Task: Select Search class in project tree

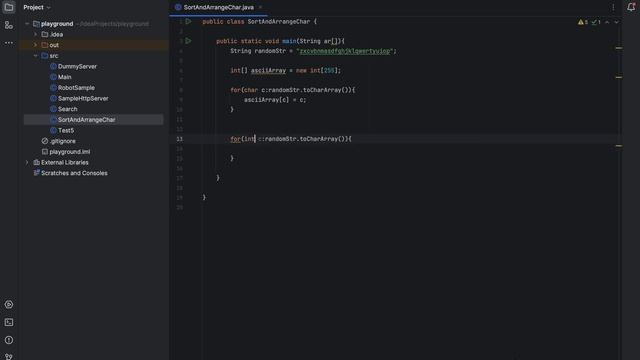Action: [67, 109]
